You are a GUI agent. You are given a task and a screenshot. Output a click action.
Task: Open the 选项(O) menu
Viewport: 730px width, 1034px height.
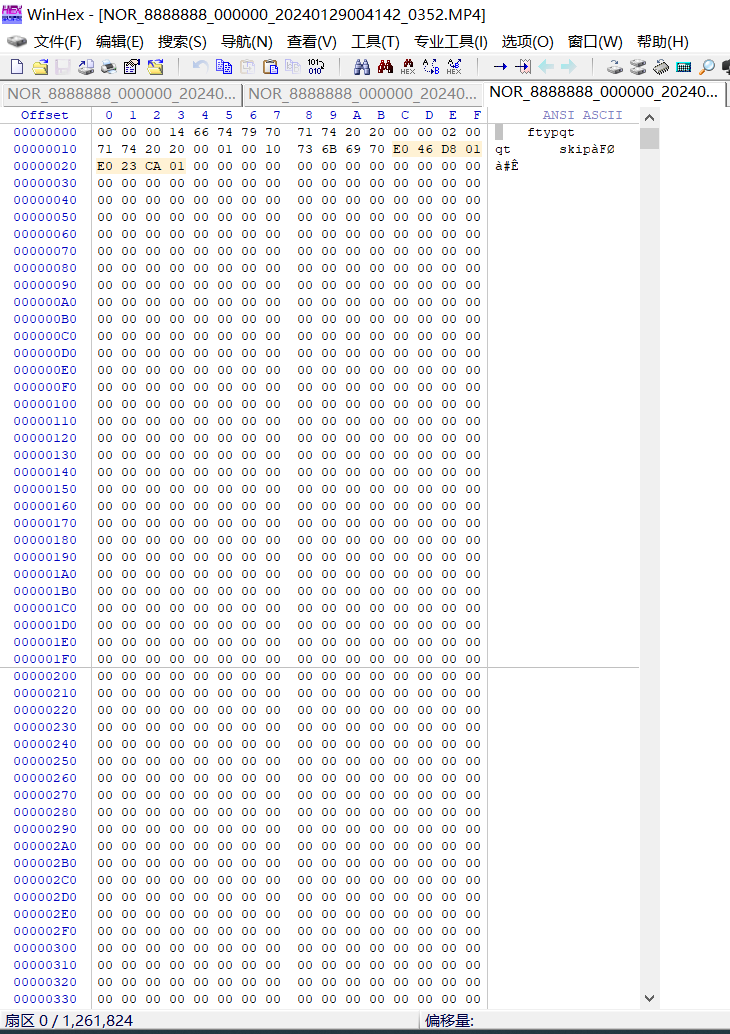tap(527, 42)
